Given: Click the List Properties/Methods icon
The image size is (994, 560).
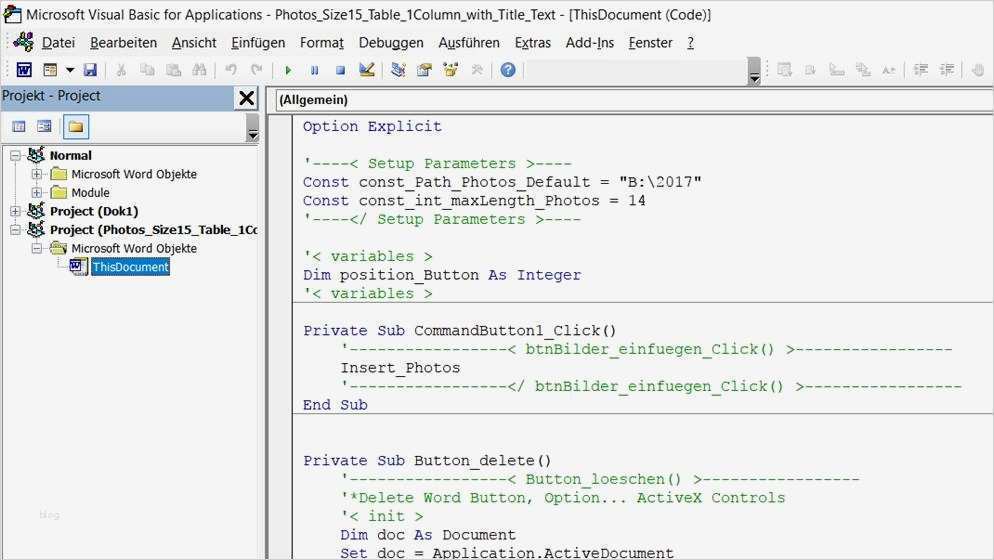Looking at the screenshot, I should [x=785, y=70].
